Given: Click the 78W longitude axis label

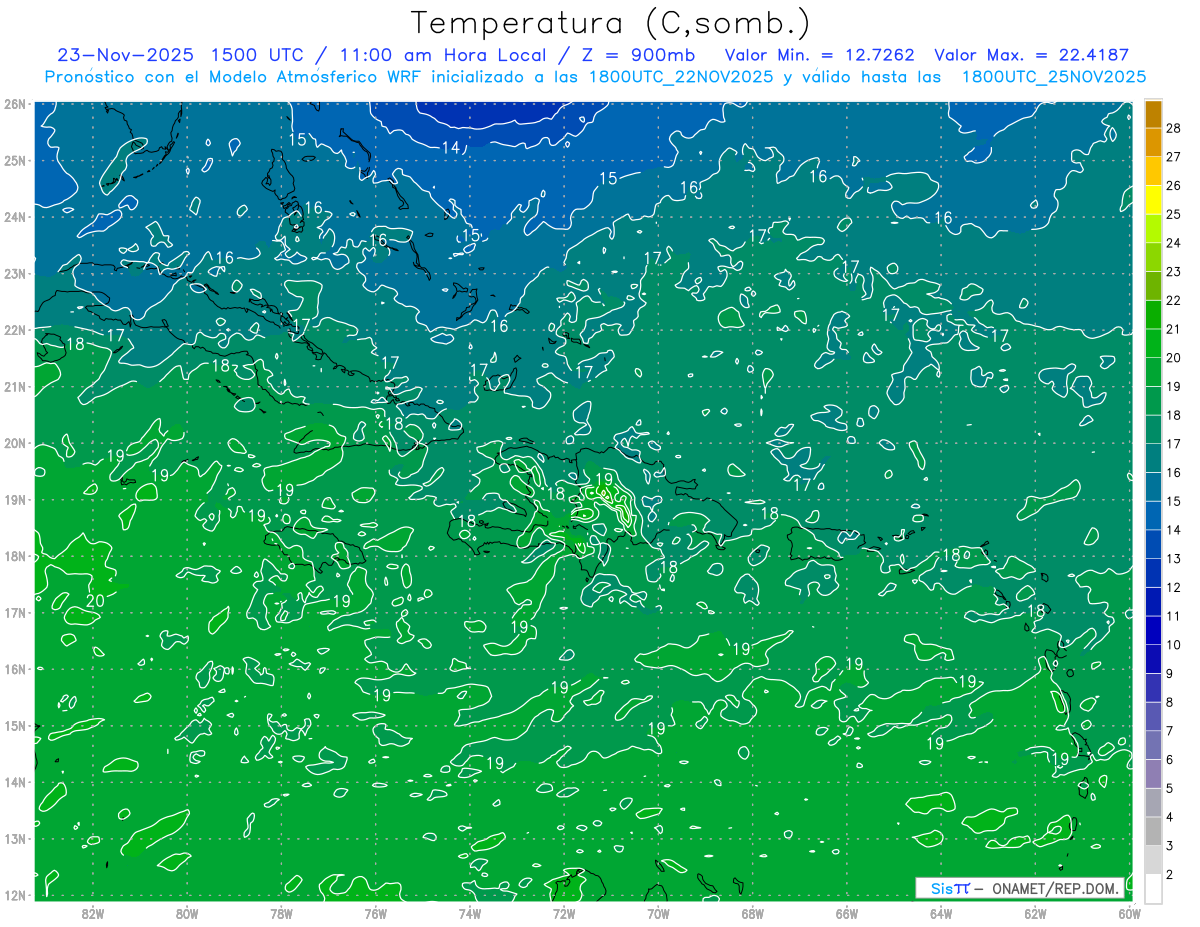Looking at the screenshot, I should 281,913.
